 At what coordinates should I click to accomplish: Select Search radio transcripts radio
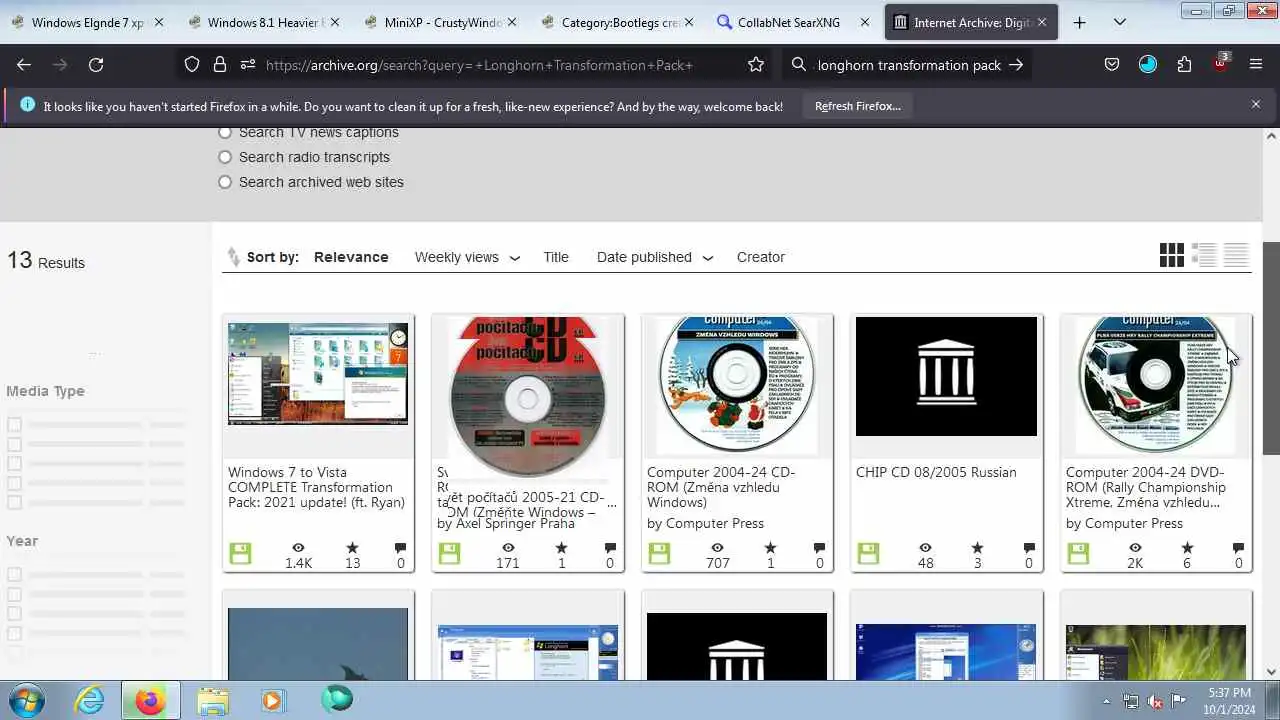tap(225, 157)
